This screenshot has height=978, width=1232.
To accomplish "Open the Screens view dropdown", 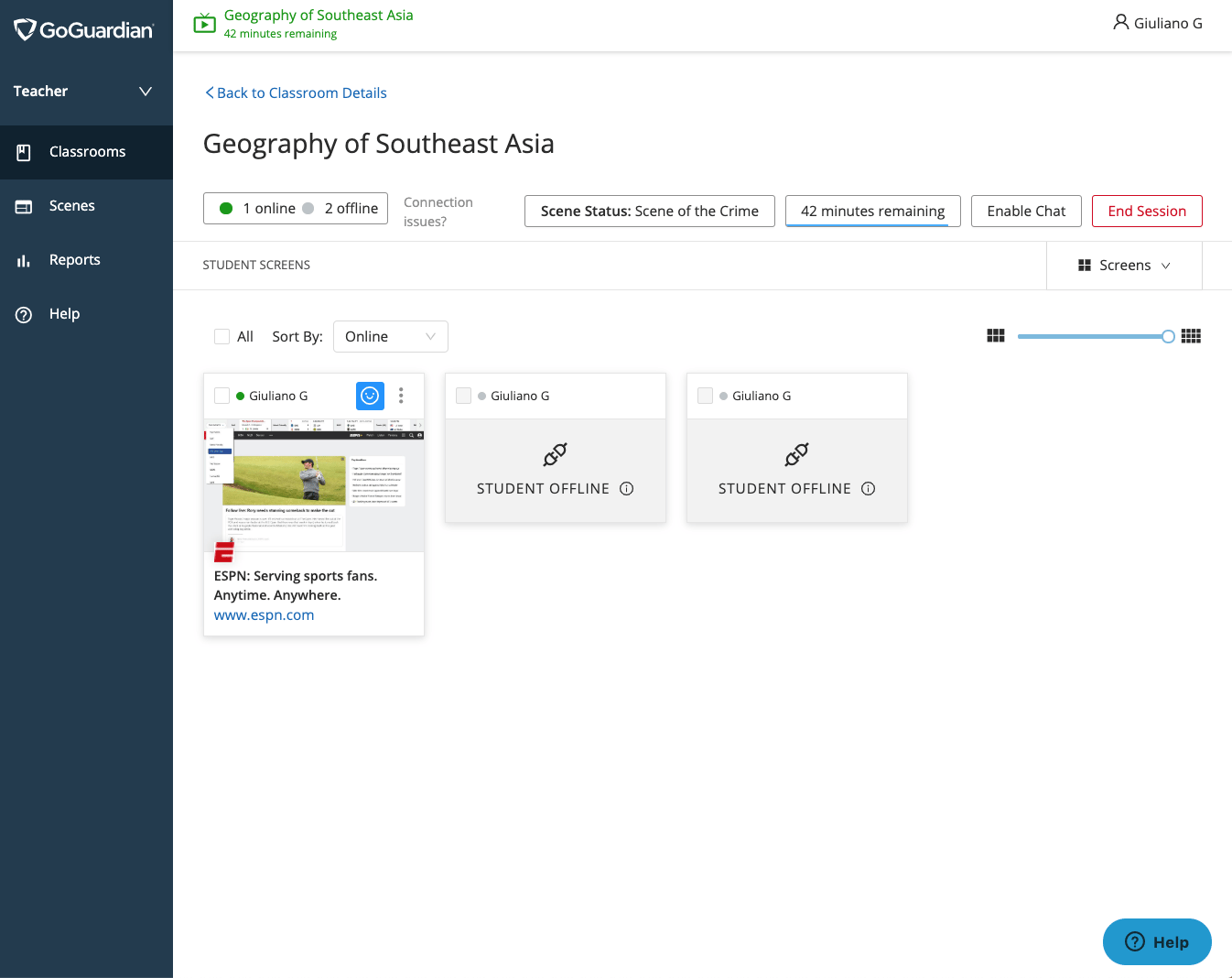I will (x=1124, y=266).
